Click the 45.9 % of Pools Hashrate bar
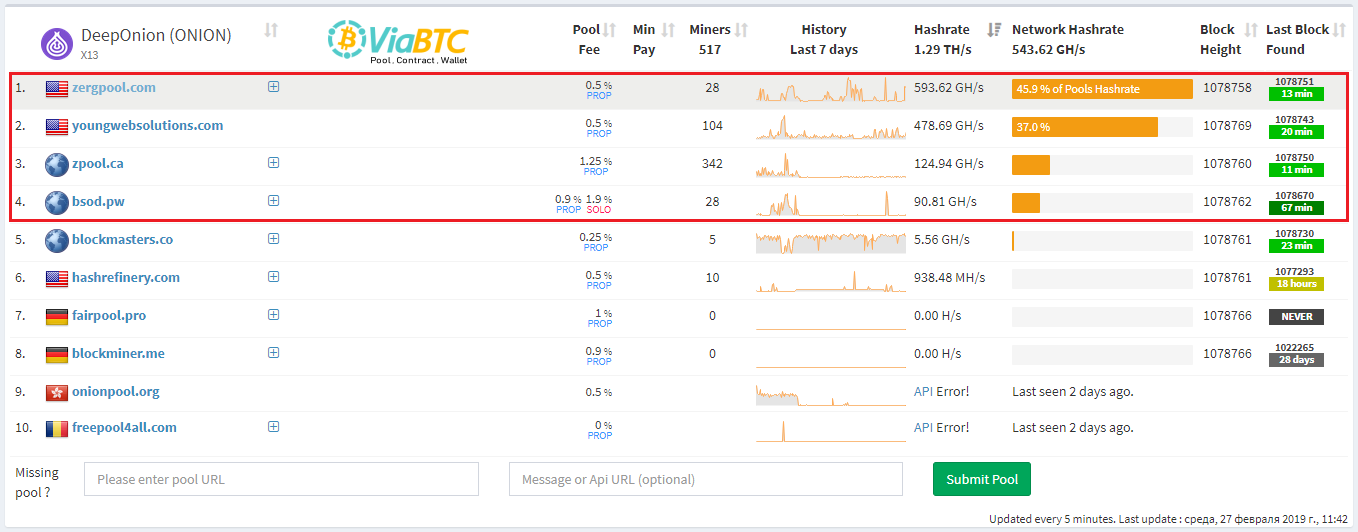 coord(1102,89)
